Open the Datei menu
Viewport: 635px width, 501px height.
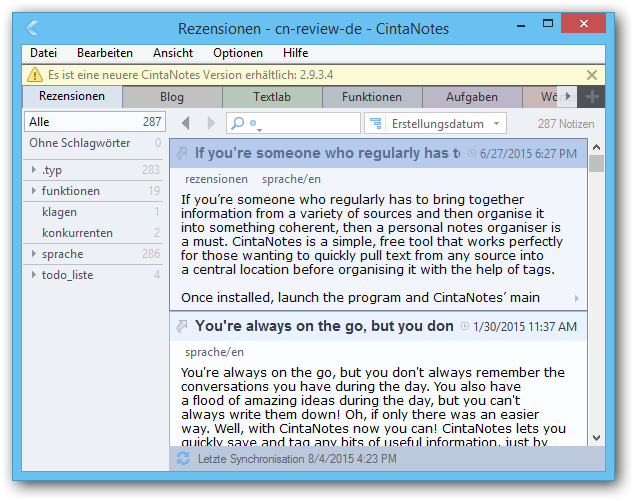click(43, 53)
